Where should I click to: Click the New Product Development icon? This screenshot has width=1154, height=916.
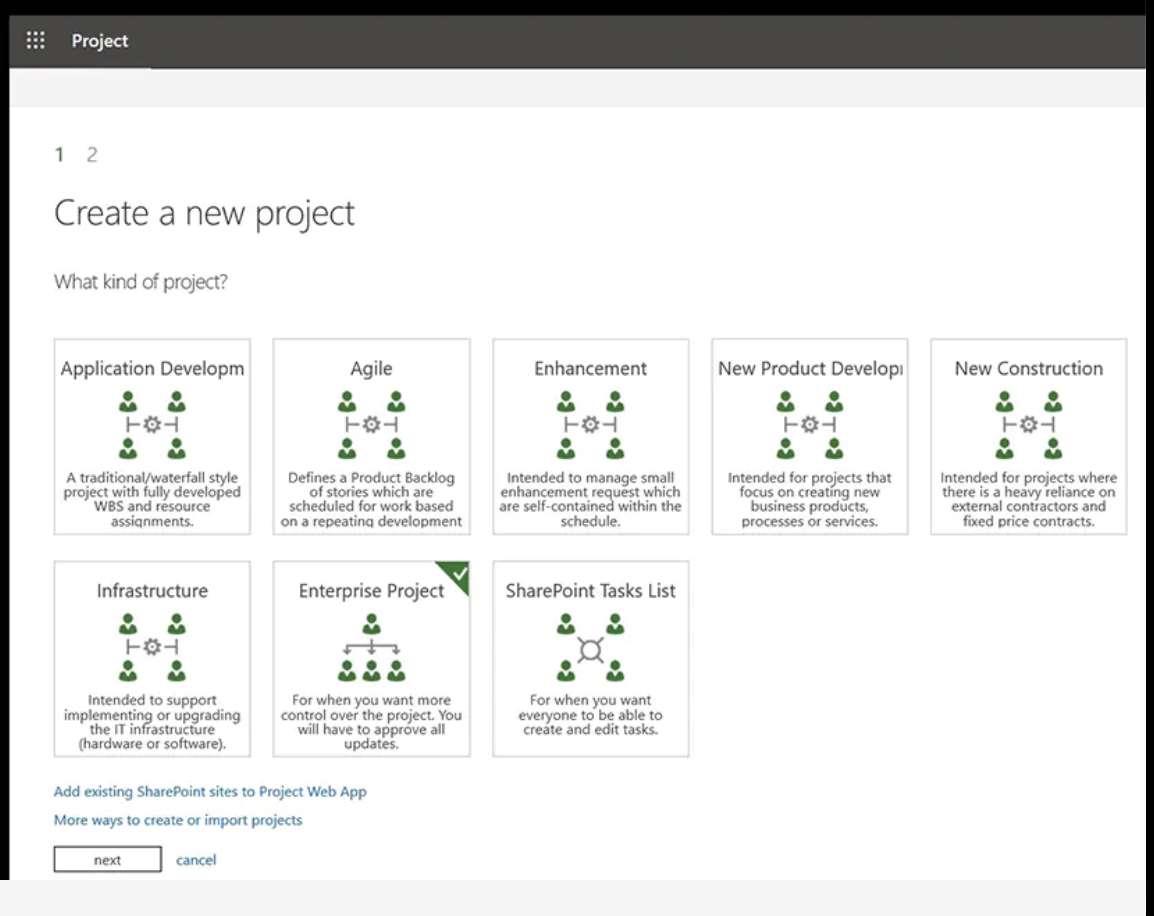click(x=809, y=425)
